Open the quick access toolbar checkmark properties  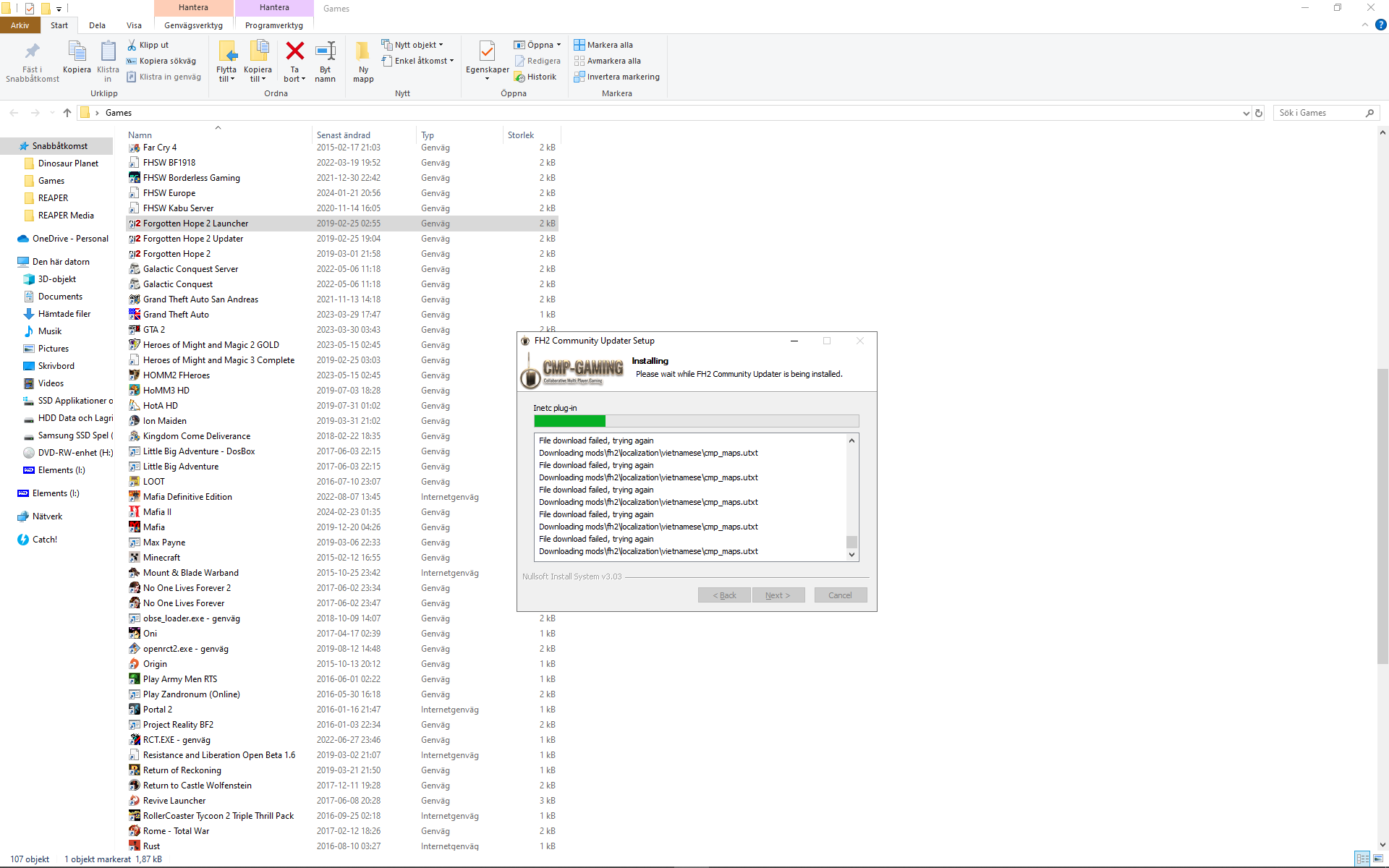[30, 9]
